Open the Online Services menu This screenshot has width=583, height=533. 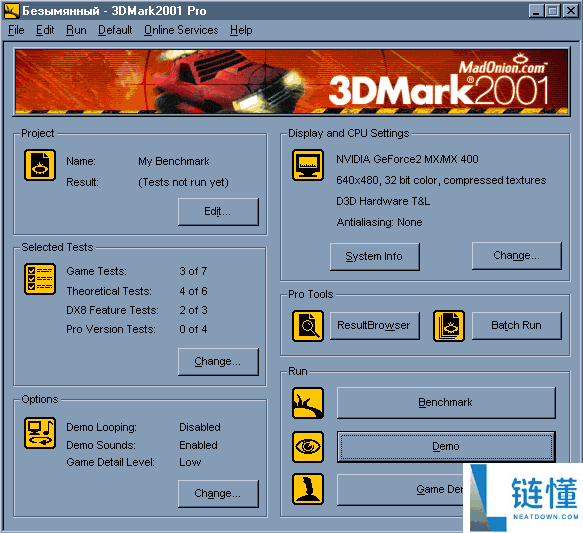(181, 30)
